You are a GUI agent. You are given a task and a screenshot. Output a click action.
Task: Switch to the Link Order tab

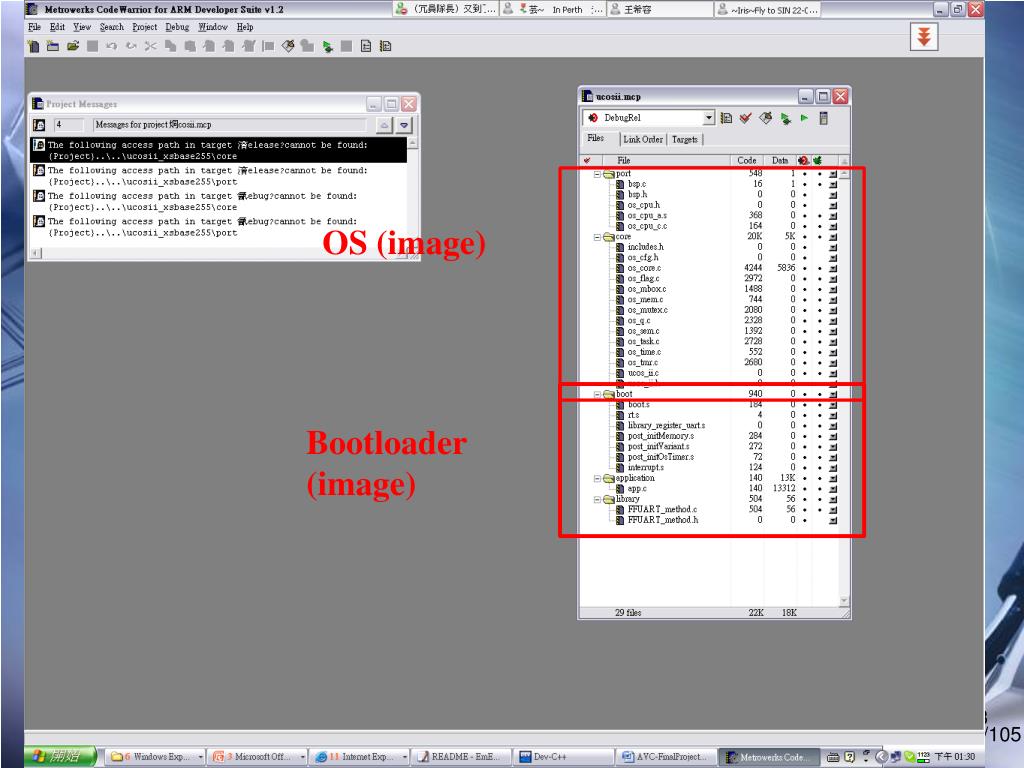[643, 140]
